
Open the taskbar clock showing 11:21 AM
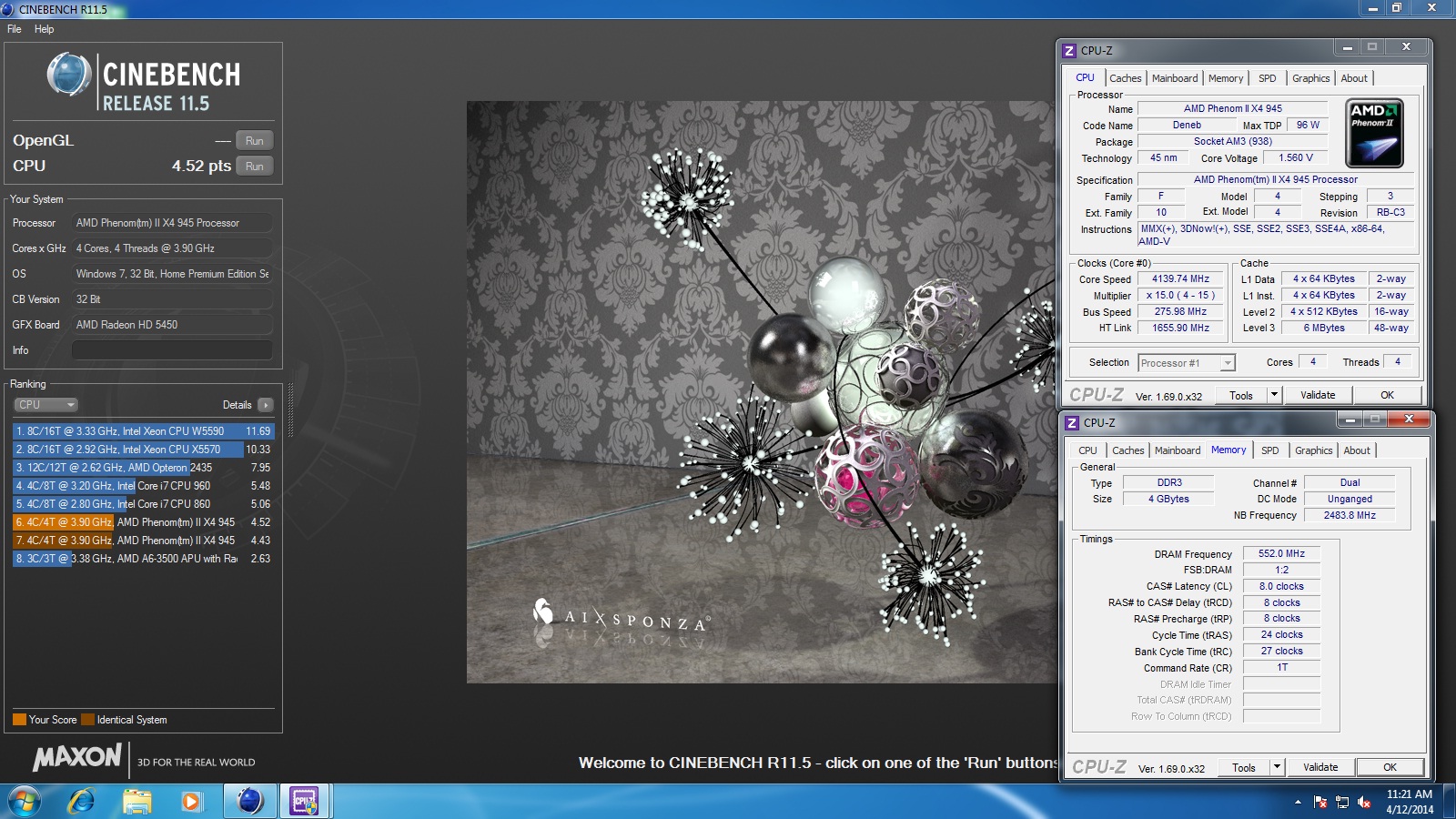point(1410,802)
